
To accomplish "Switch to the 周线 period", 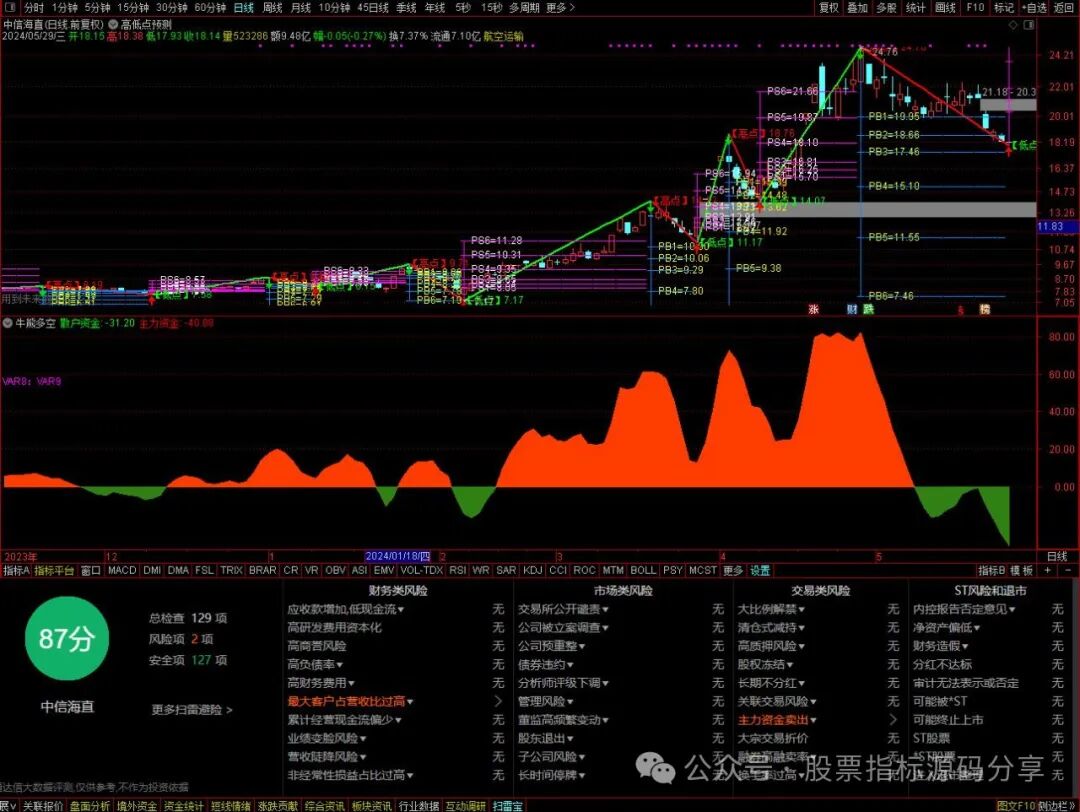I will [x=273, y=8].
